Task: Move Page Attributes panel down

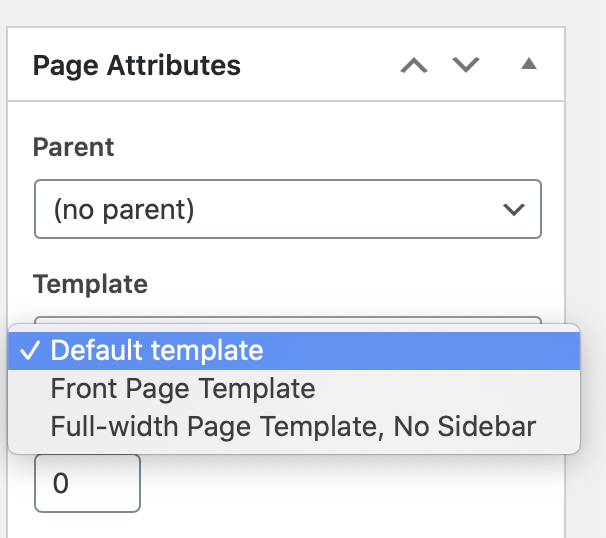Action: pos(466,66)
